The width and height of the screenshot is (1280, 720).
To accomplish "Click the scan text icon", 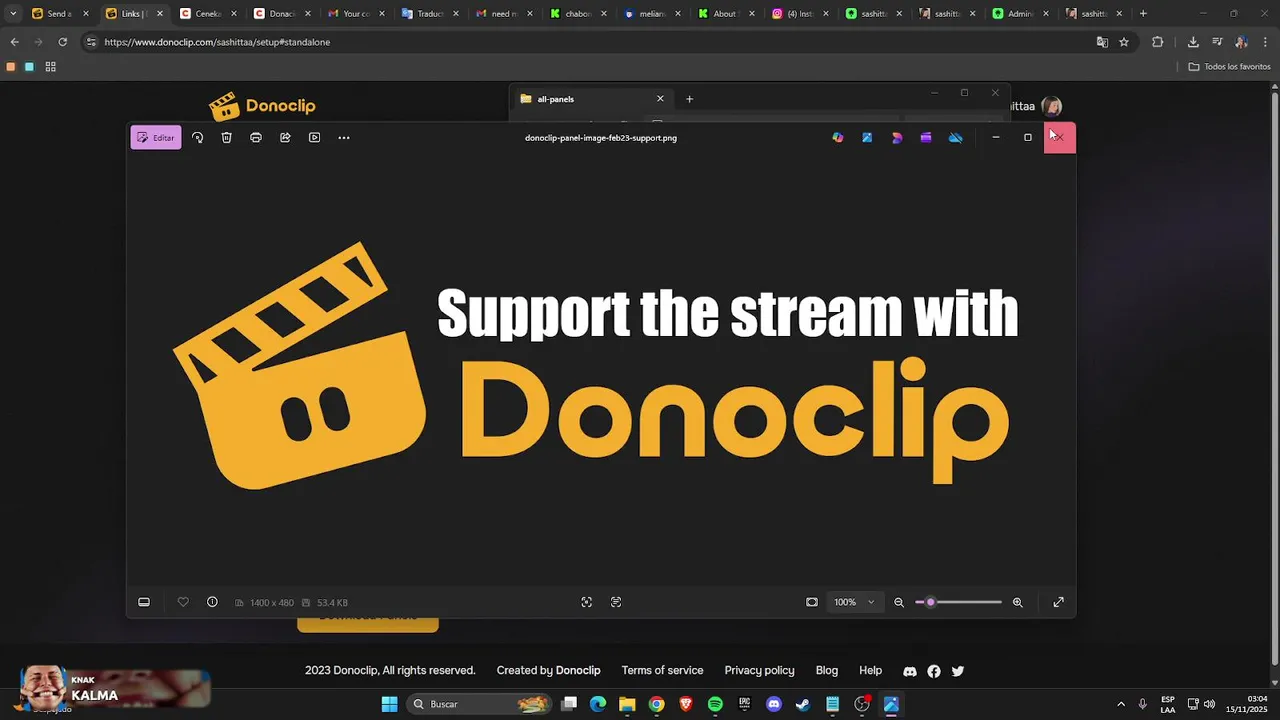I will click(616, 602).
